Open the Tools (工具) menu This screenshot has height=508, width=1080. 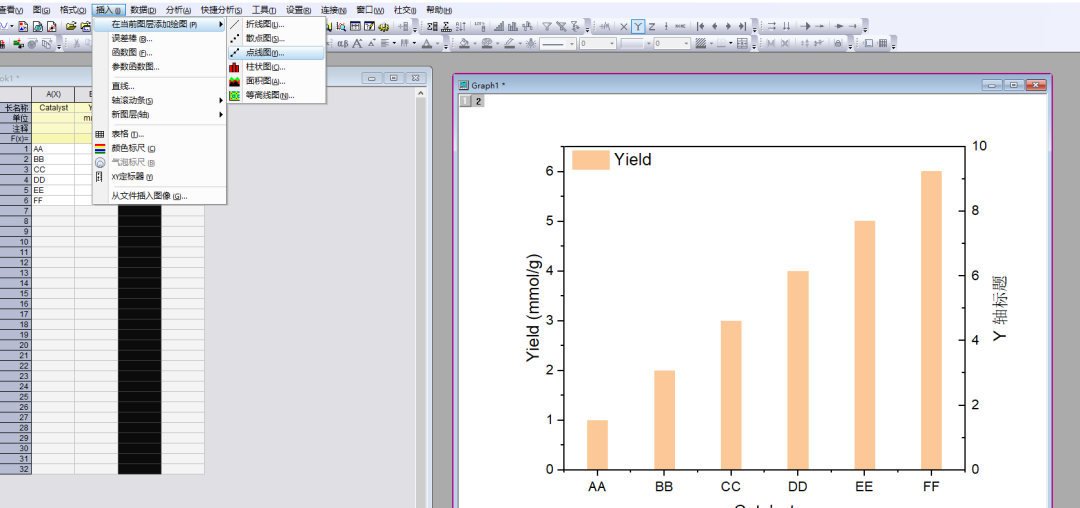pyautogui.click(x=262, y=9)
